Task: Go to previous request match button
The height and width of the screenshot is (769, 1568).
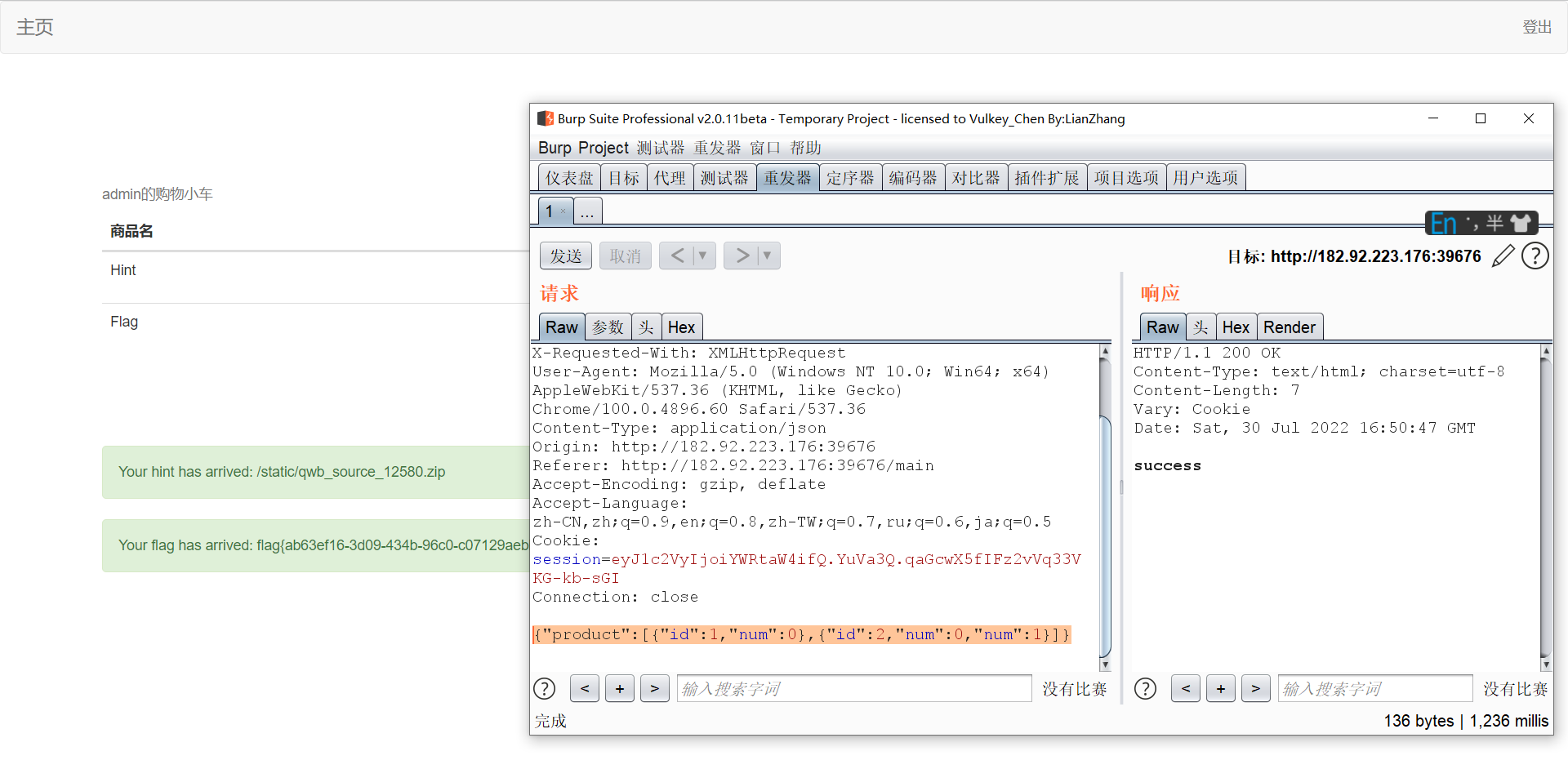Action: [x=585, y=689]
